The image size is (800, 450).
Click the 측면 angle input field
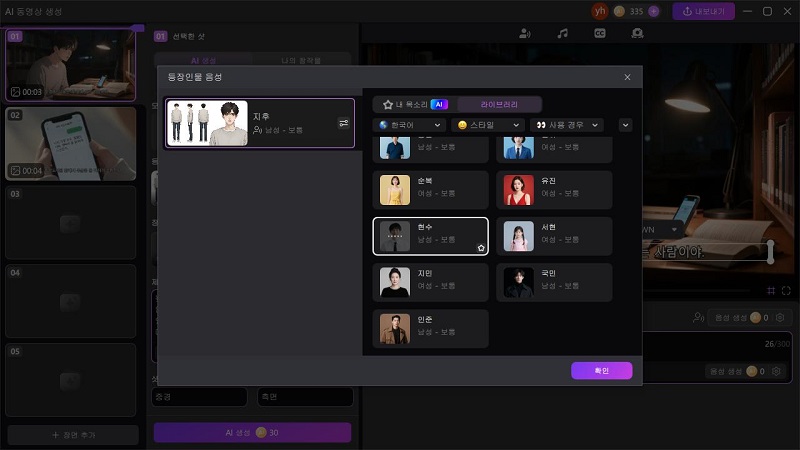click(305, 396)
